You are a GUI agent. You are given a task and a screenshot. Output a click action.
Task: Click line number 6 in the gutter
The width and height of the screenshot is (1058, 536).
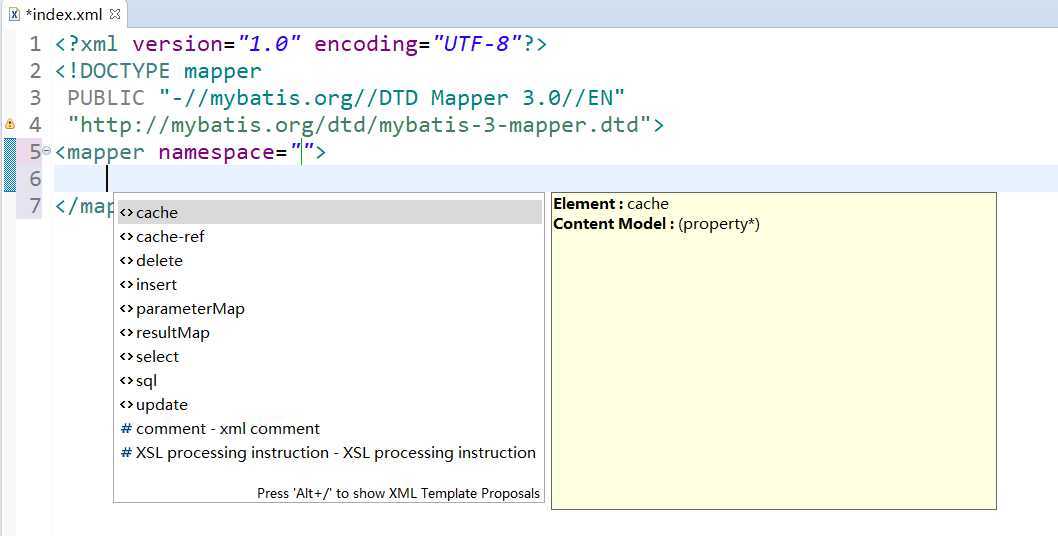[x=34, y=179]
